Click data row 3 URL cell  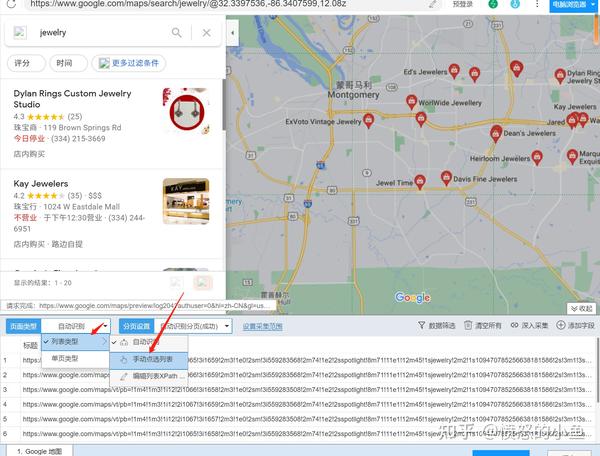coord(308,389)
